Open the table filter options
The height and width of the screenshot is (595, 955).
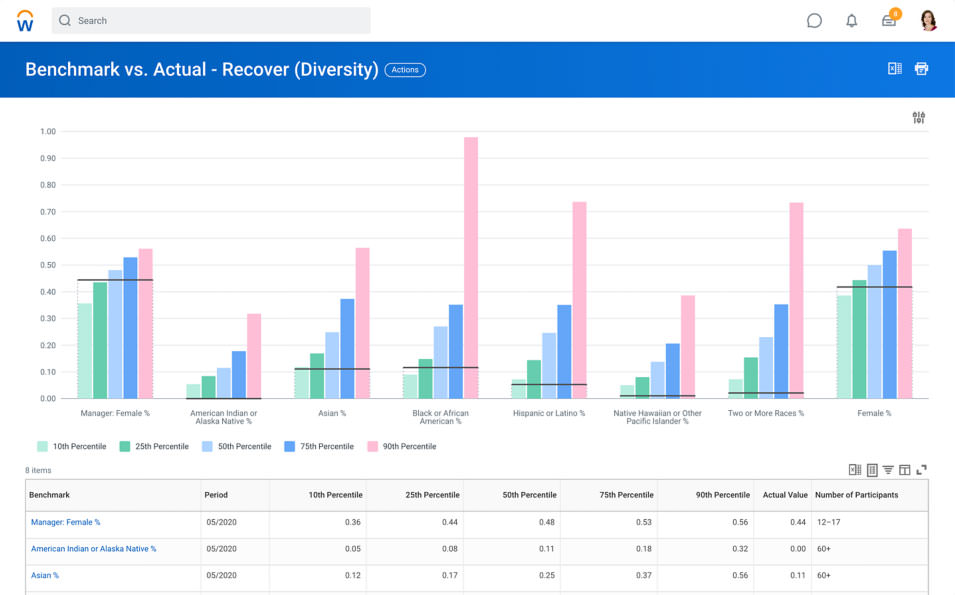pyautogui.click(x=889, y=470)
